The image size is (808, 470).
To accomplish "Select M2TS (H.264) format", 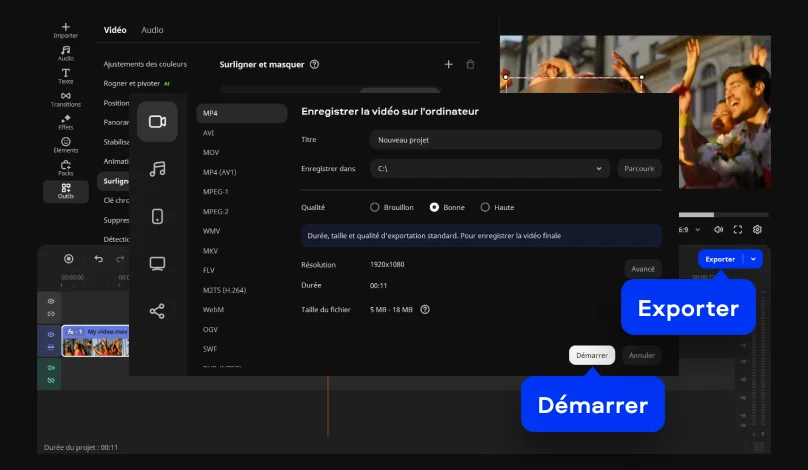I will click(x=224, y=290).
